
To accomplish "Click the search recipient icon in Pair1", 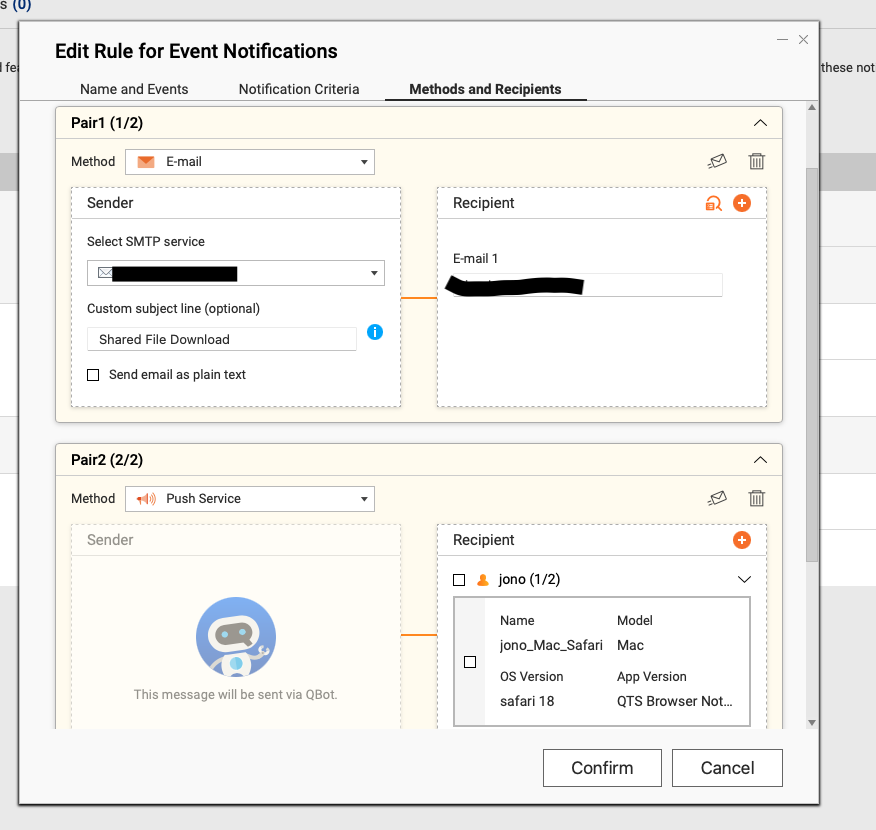I will [713, 203].
